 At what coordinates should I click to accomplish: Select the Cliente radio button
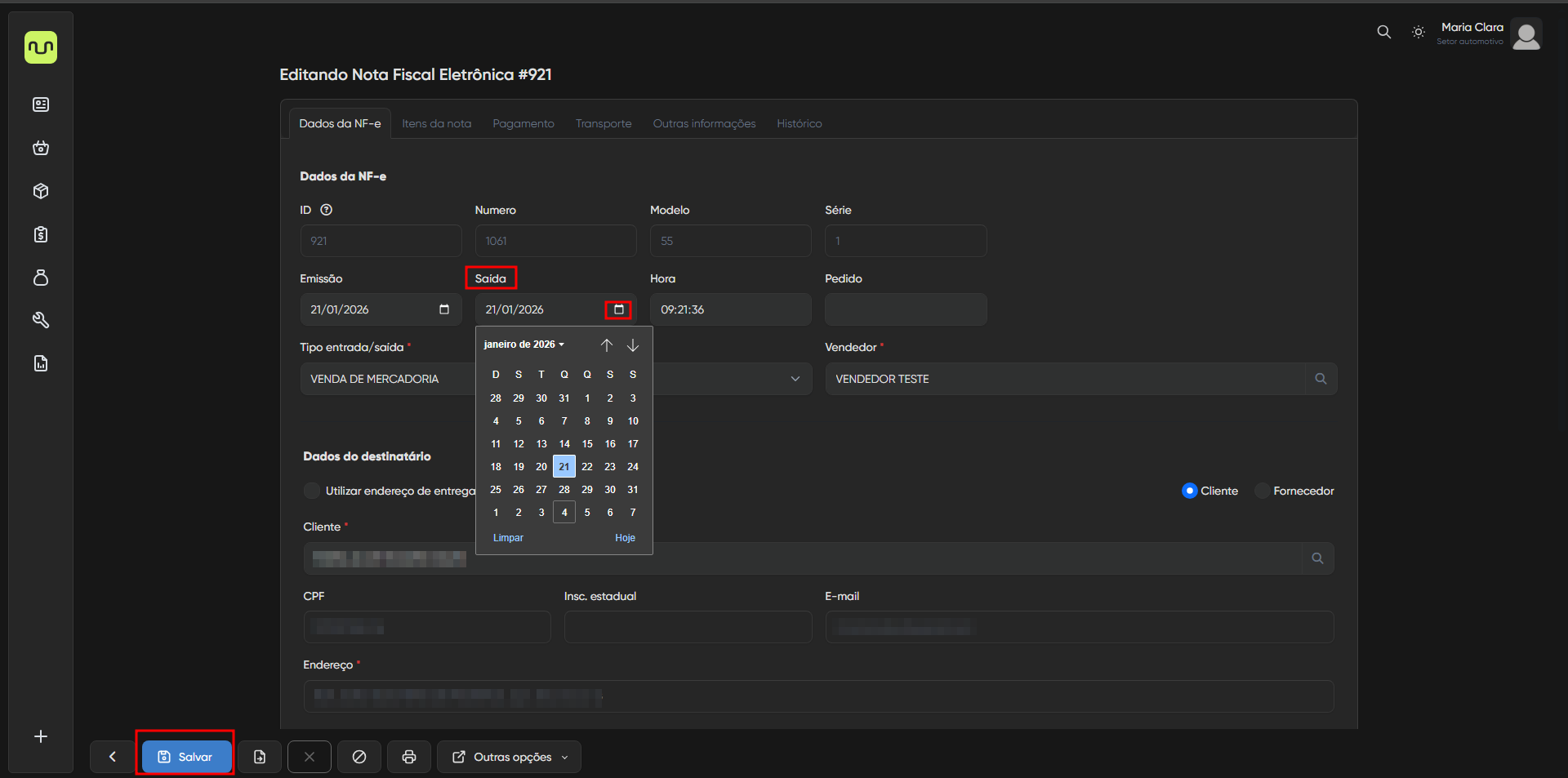click(1190, 491)
